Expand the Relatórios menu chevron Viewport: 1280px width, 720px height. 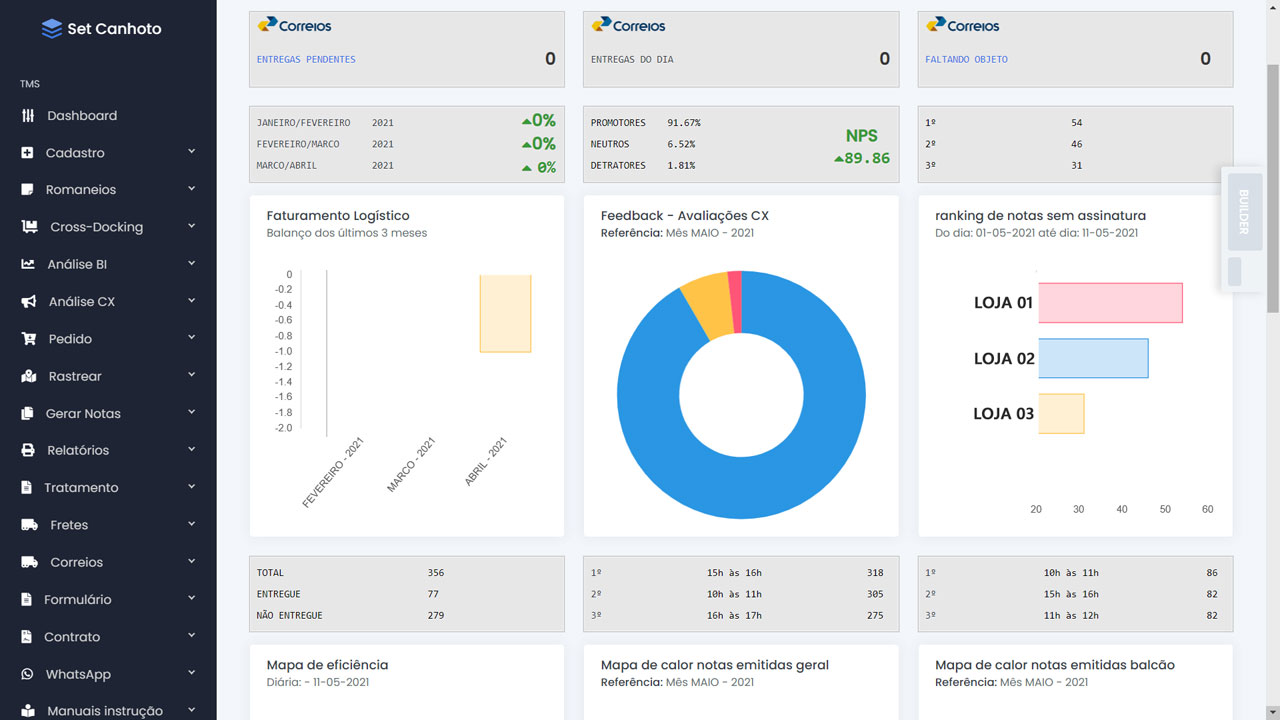pos(191,450)
